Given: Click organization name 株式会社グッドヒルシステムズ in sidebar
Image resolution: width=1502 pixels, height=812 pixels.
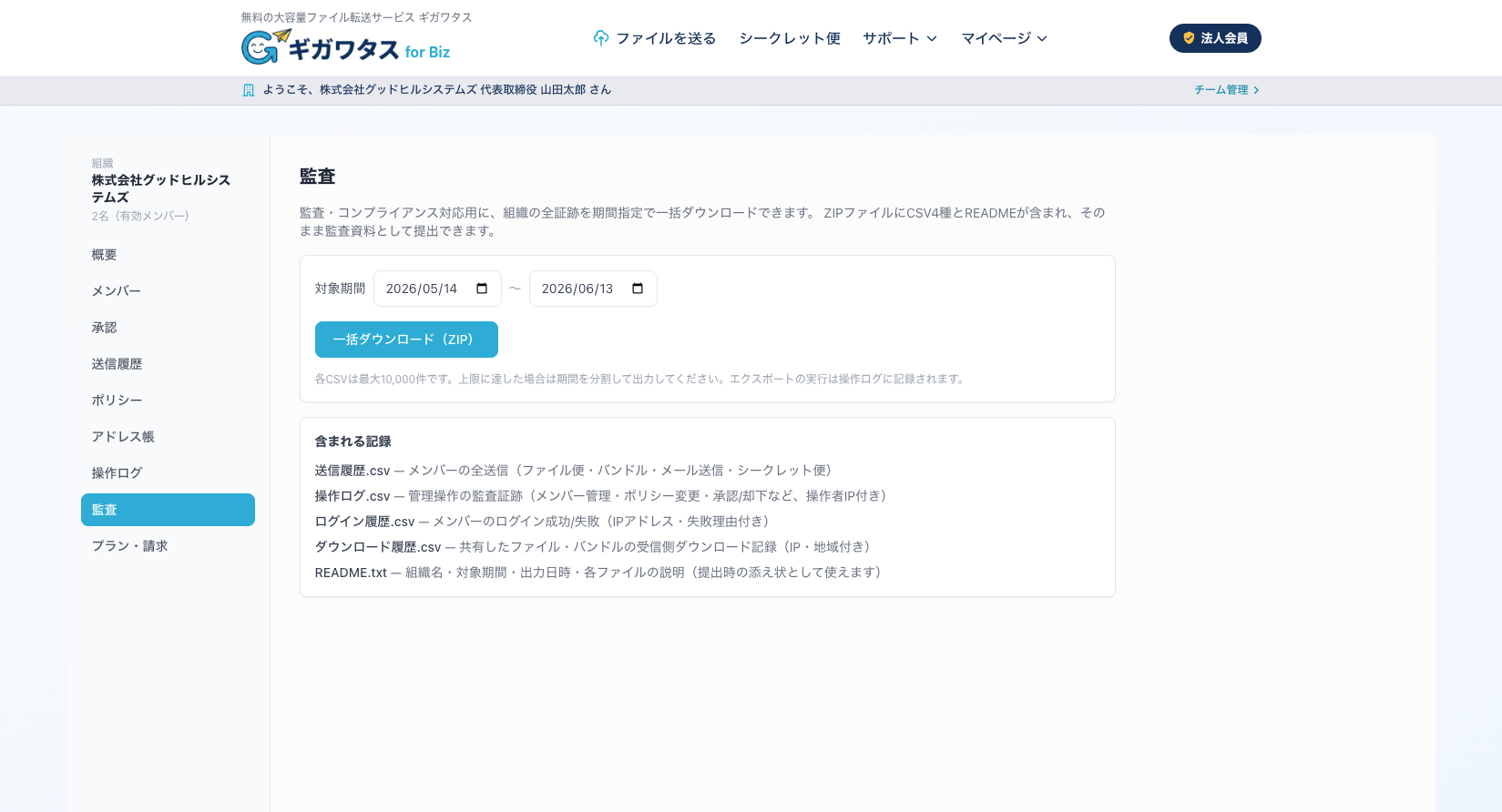Looking at the screenshot, I should (x=161, y=188).
